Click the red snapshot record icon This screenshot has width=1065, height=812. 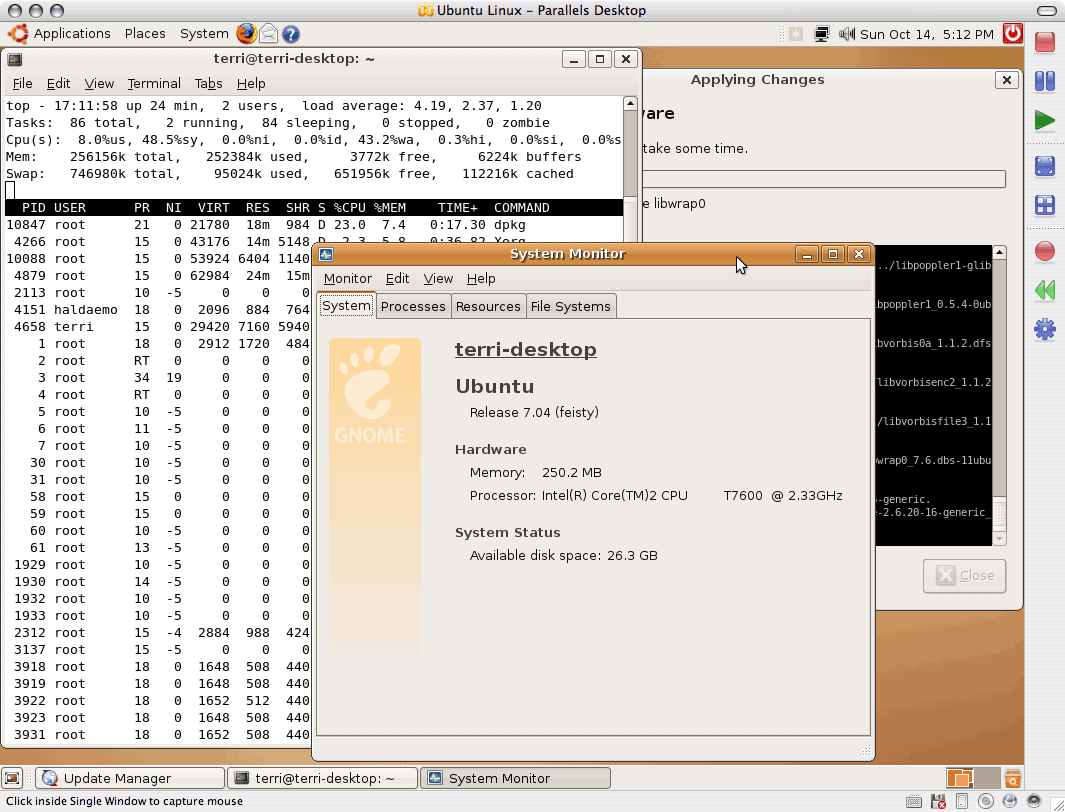[x=1044, y=250]
